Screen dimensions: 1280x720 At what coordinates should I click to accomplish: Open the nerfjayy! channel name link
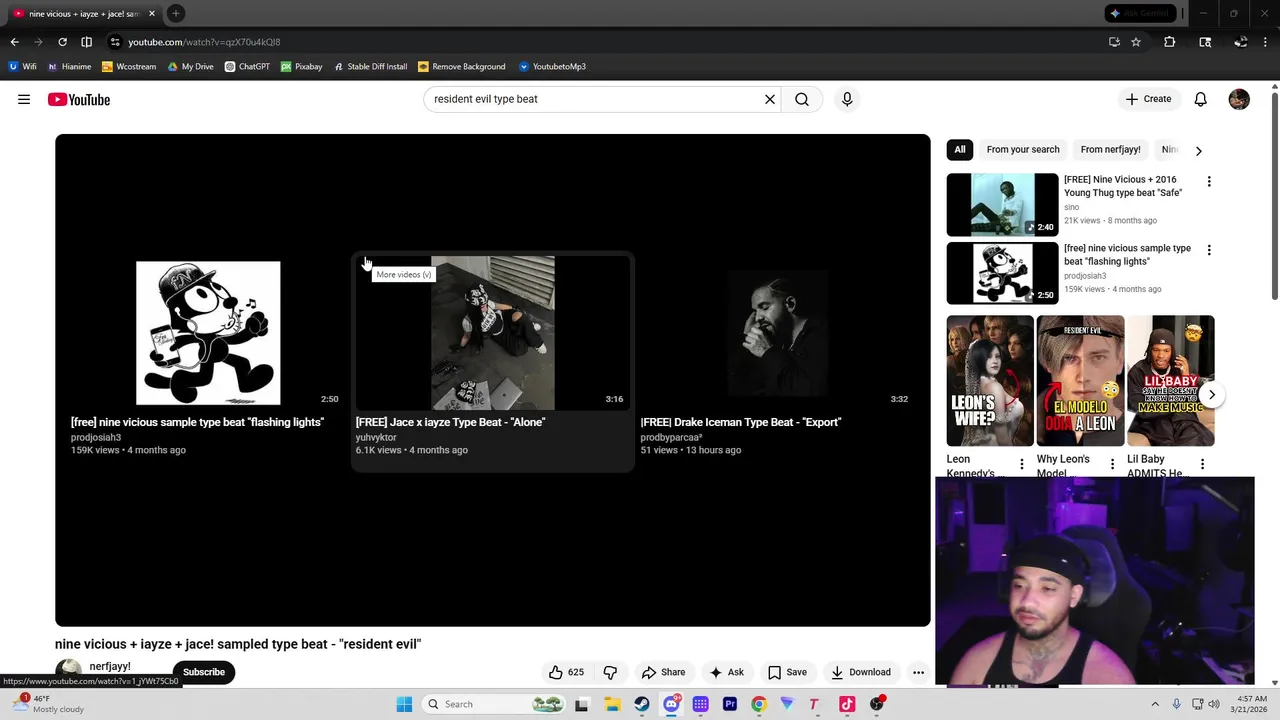pos(110,666)
